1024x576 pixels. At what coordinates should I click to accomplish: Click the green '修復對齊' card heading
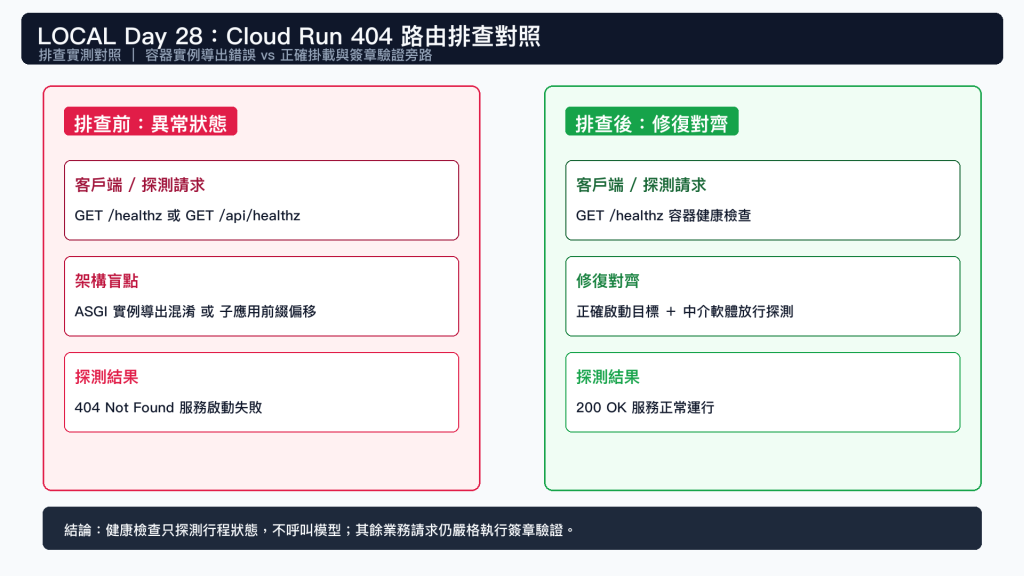pos(607,281)
